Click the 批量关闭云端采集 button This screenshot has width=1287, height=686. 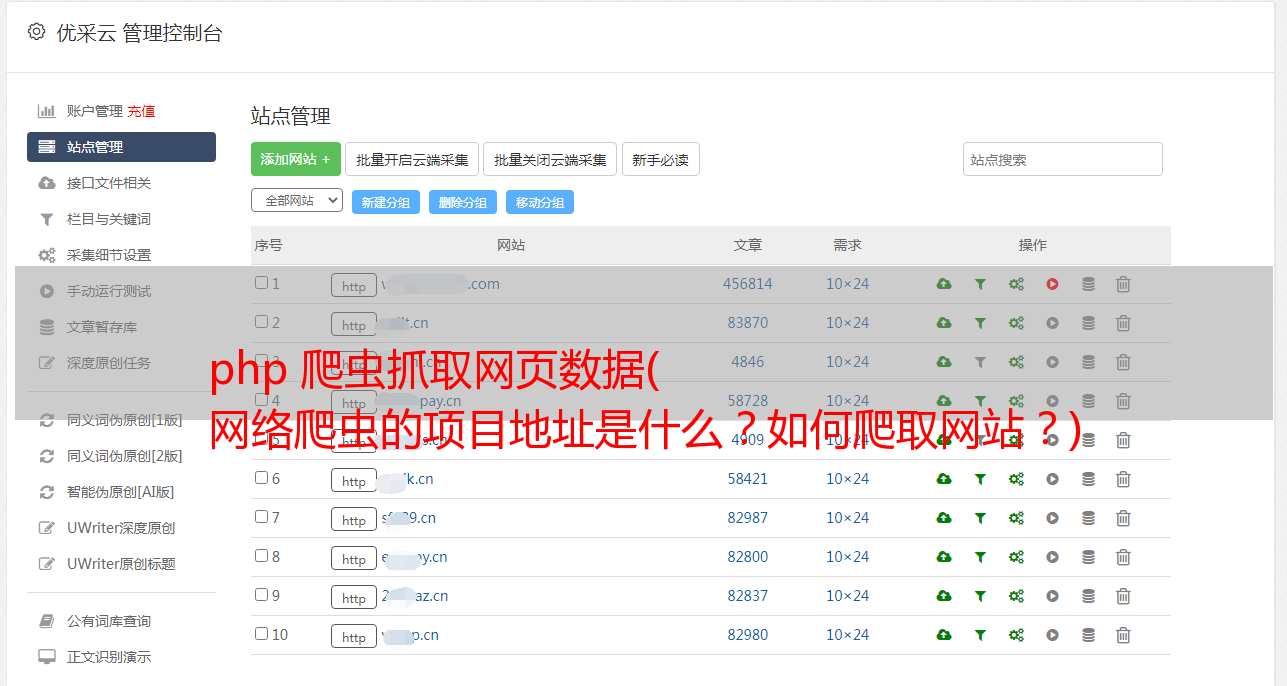tap(550, 159)
